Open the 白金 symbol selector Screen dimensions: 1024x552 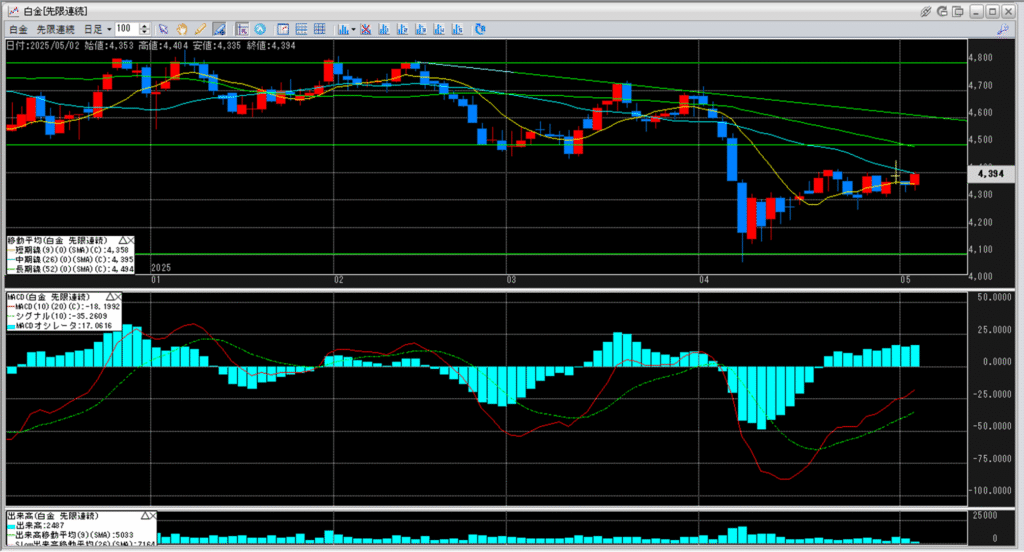coord(19,29)
